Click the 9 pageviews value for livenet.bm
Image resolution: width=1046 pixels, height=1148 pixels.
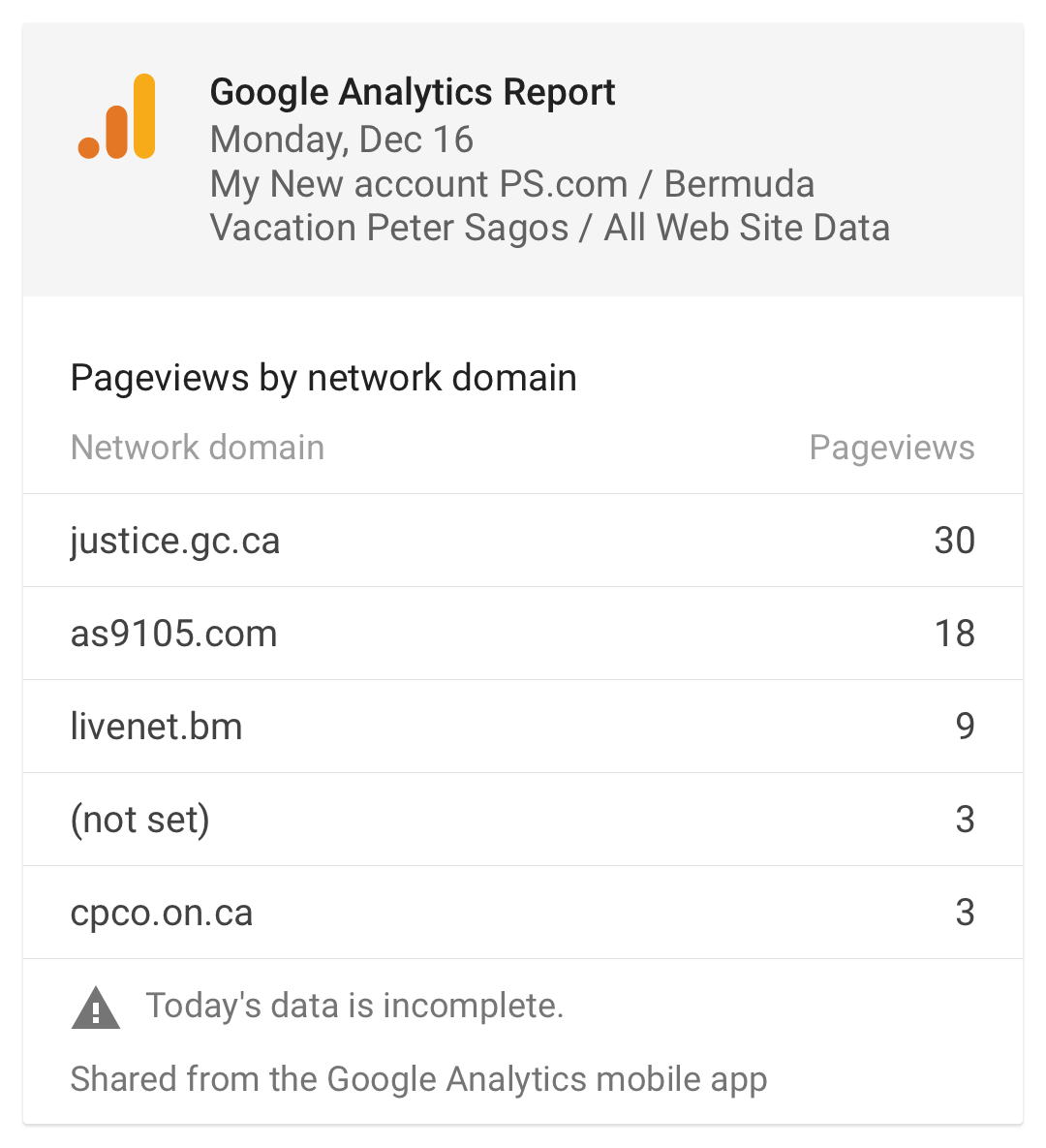tap(966, 727)
